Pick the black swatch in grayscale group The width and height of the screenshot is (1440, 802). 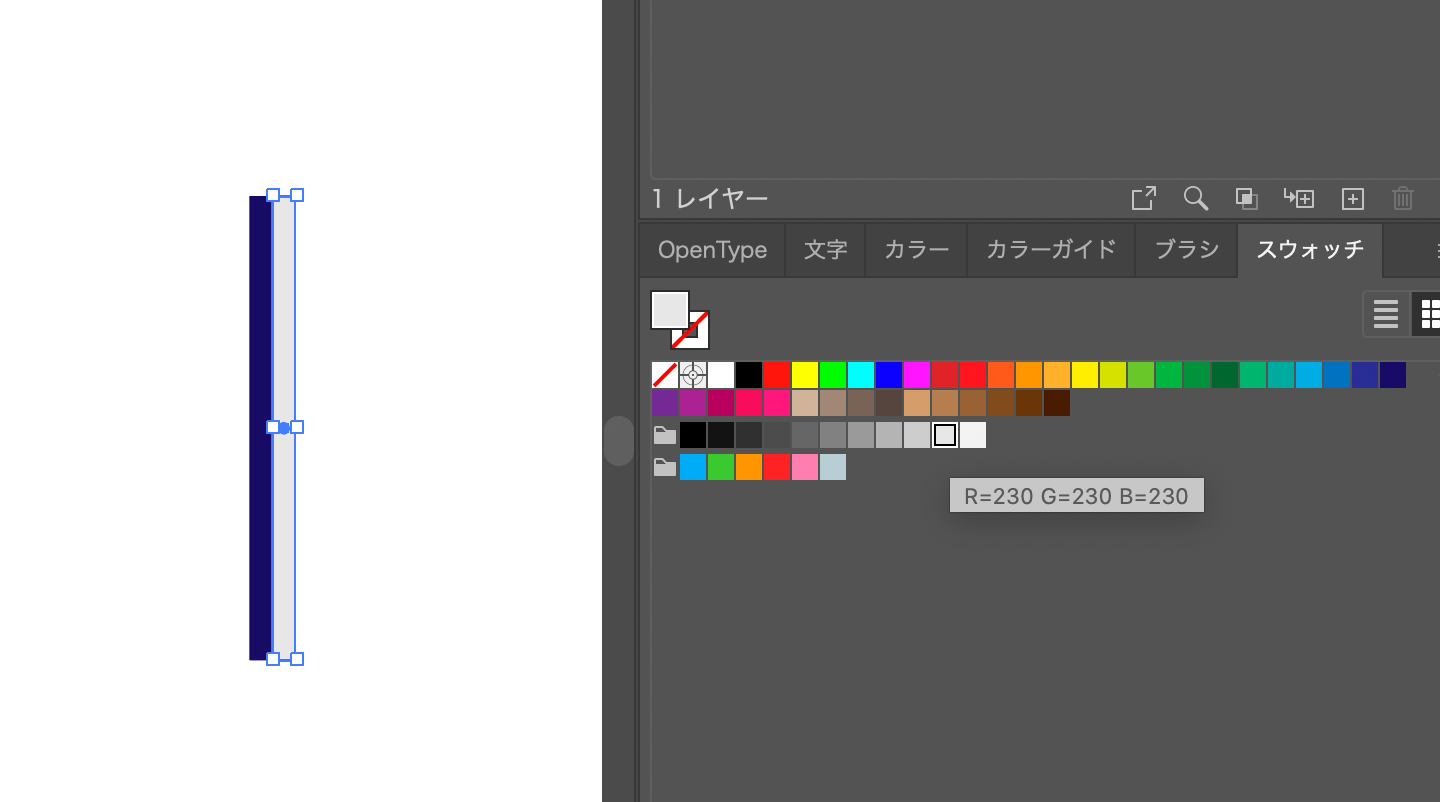tap(693, 435)
